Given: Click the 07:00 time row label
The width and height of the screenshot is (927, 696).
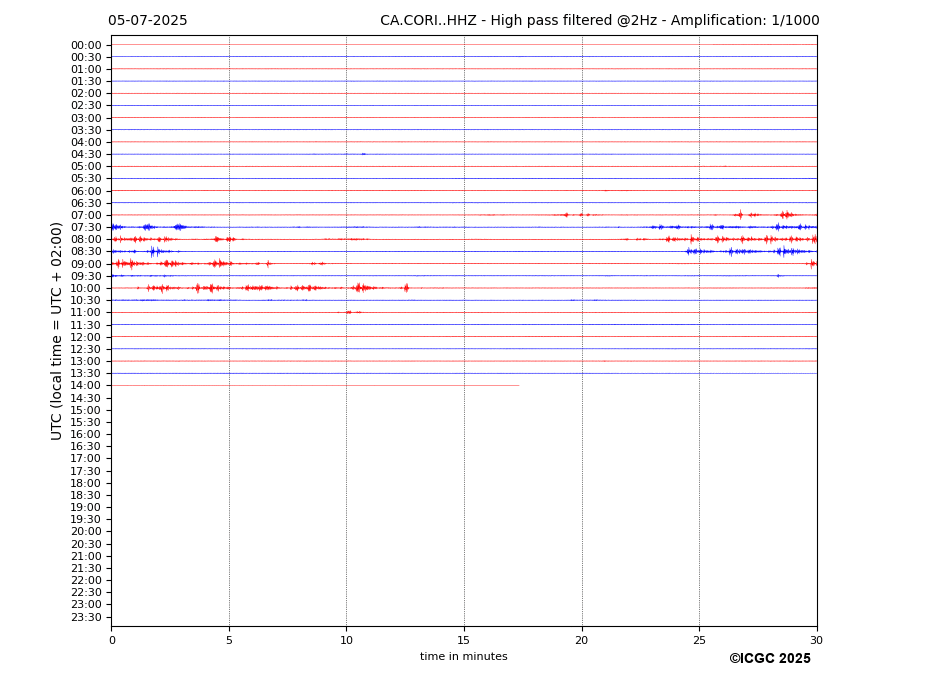Looking at the screenshot, I should click(x=86, y=216).
